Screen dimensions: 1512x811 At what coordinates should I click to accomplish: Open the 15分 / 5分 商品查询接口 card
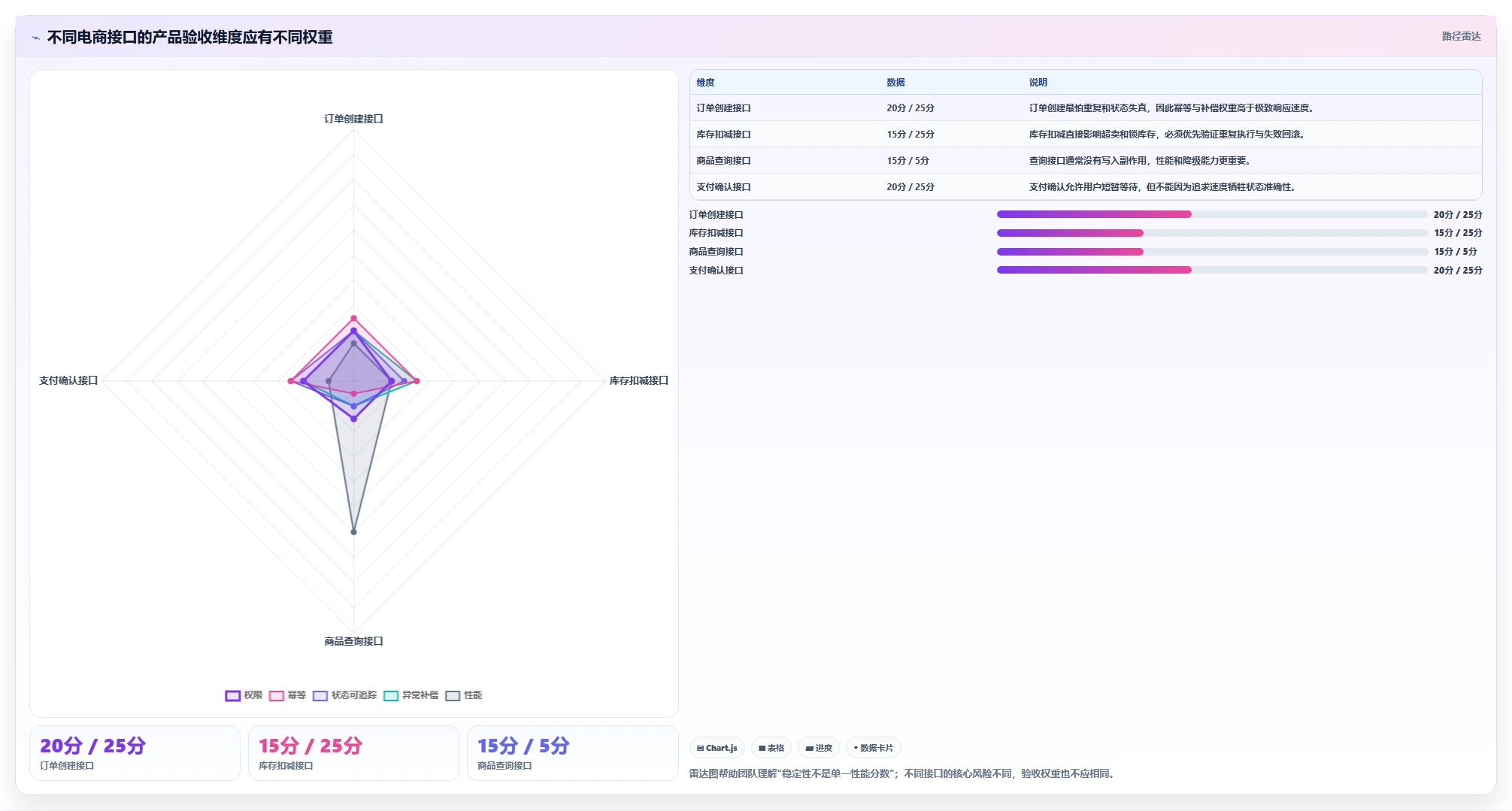[x=572, y=753]
